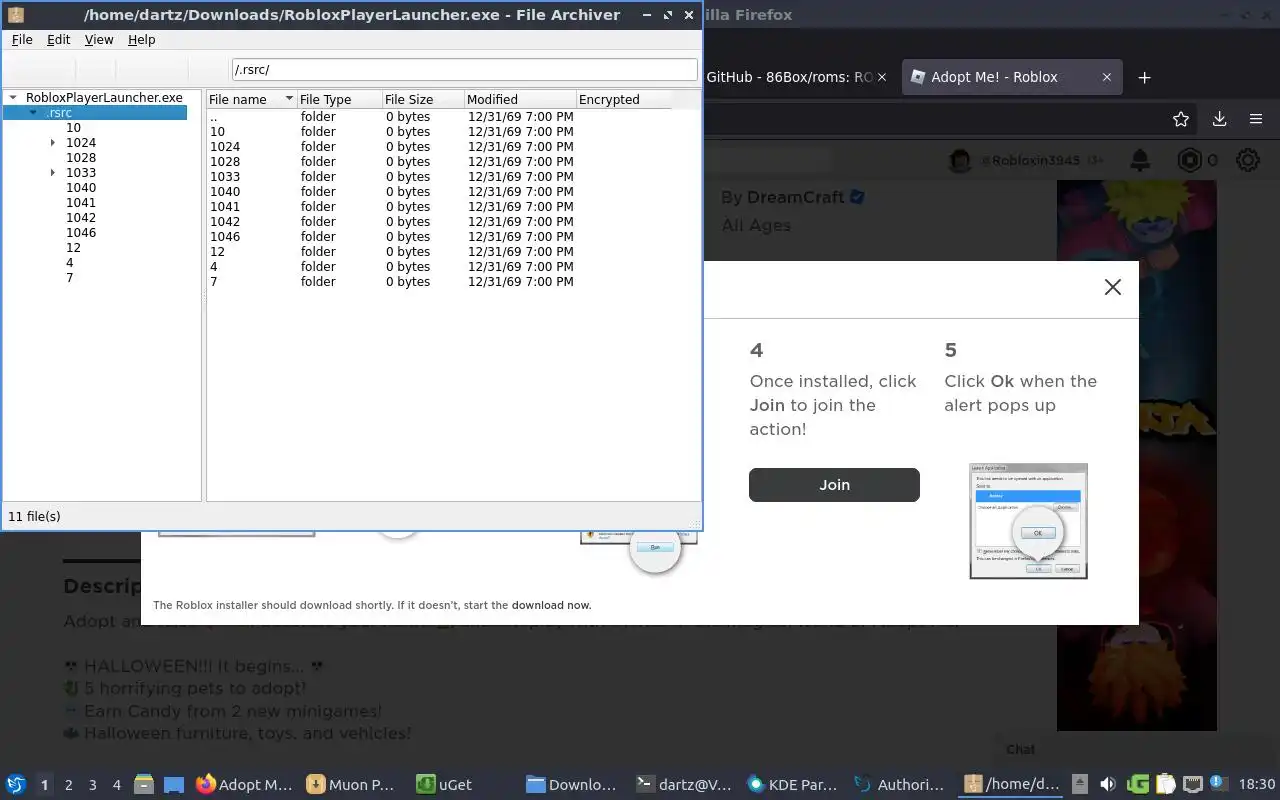1280x800 pixels.
Task: Click the 18:30 taskbar clock
Action: tap(1257, 784)
